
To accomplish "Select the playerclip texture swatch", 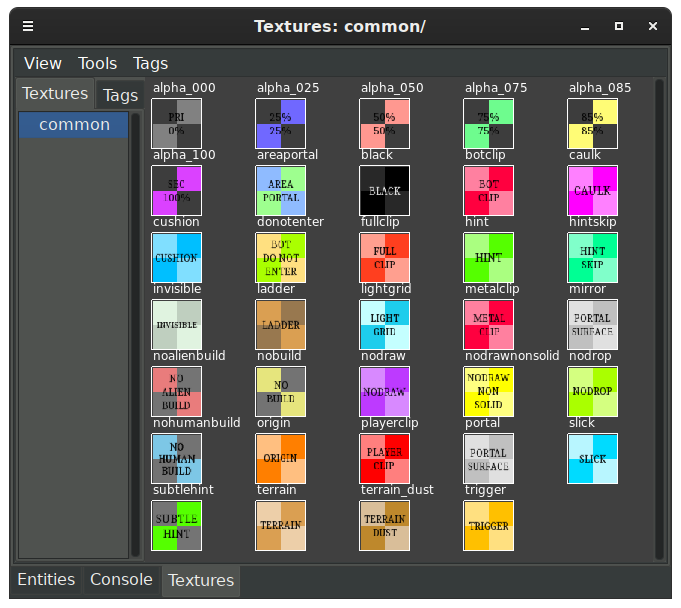I will point(385,458).
